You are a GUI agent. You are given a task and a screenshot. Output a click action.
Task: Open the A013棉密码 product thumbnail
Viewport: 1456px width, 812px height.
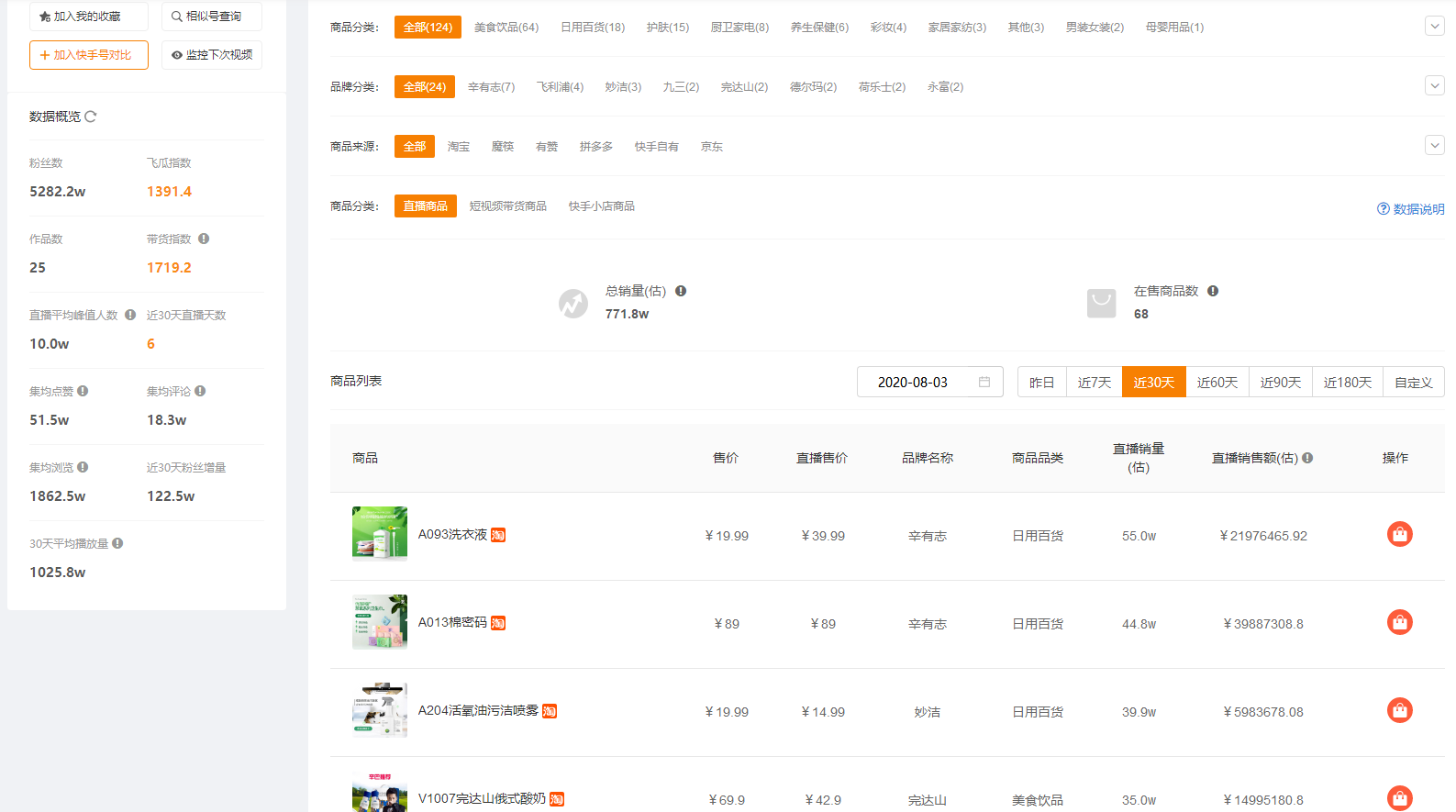point(380,622)
